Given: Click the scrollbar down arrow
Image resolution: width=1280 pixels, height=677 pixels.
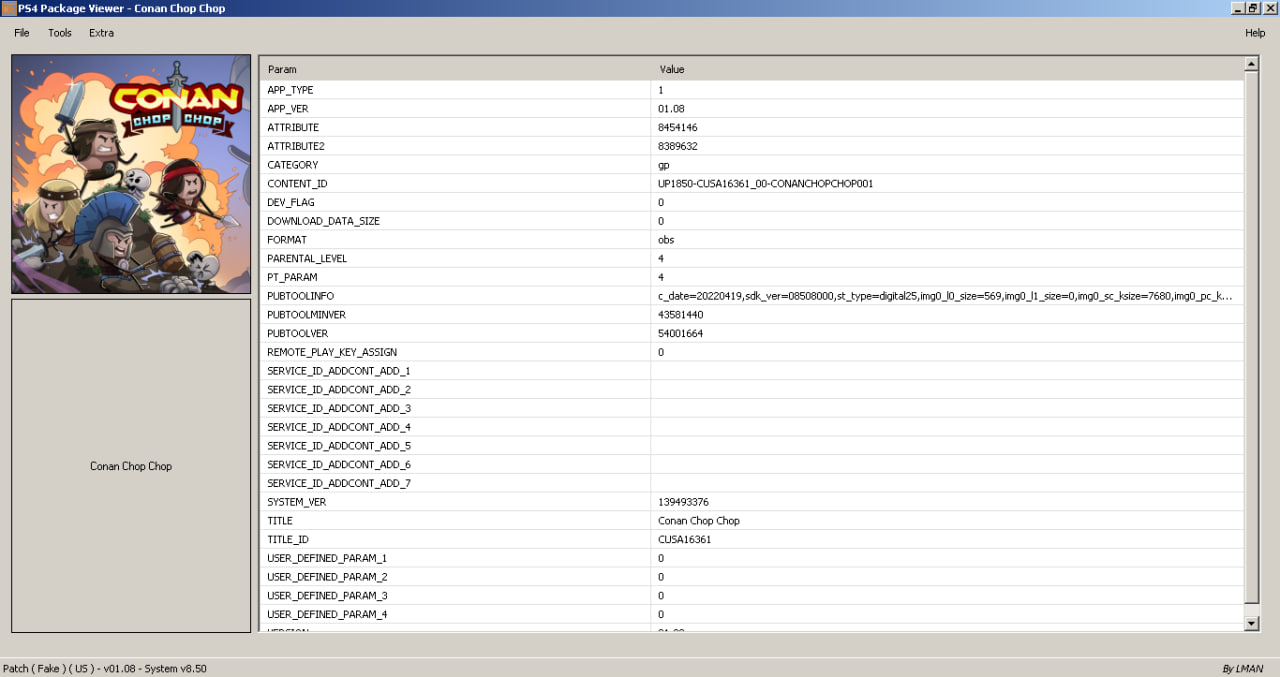Looking at the screenshot, I should (1251, 623).
